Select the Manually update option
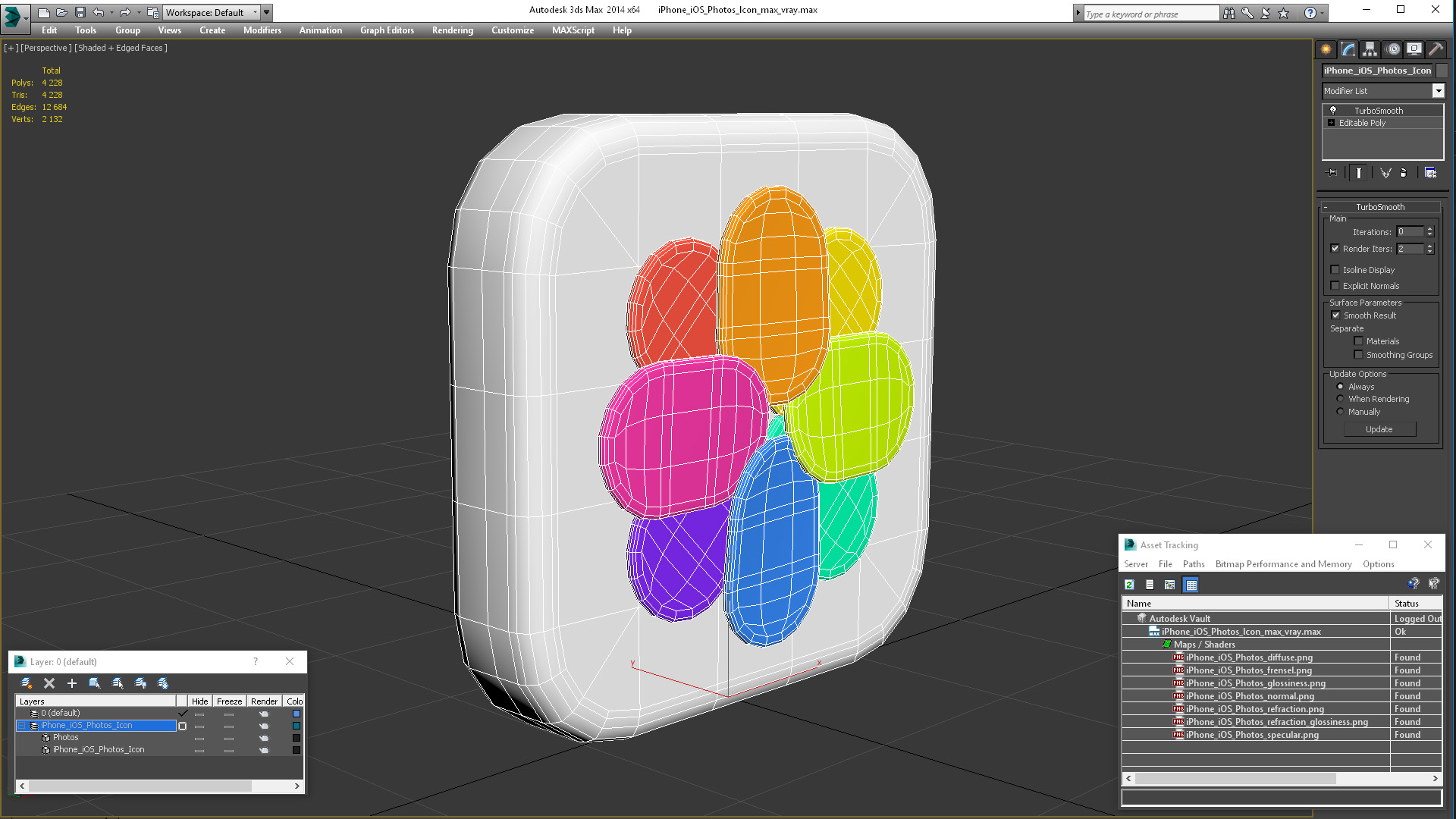Image resolution: width=1456 pixels, height=819 pixels. click(1340, 412)
